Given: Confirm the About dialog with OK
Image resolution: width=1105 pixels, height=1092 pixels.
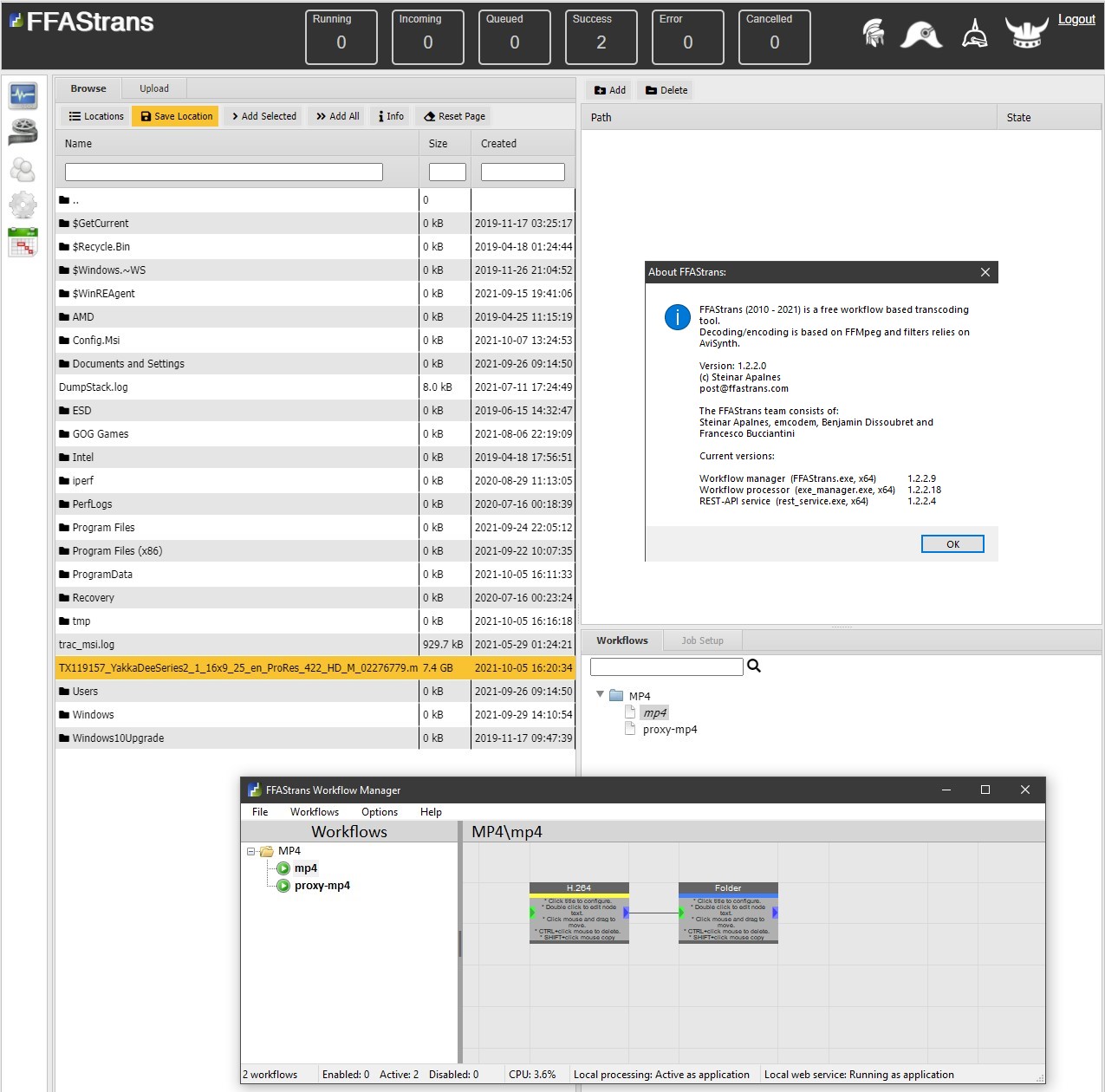Looking at the screenshot, I should tap(952, 544).
